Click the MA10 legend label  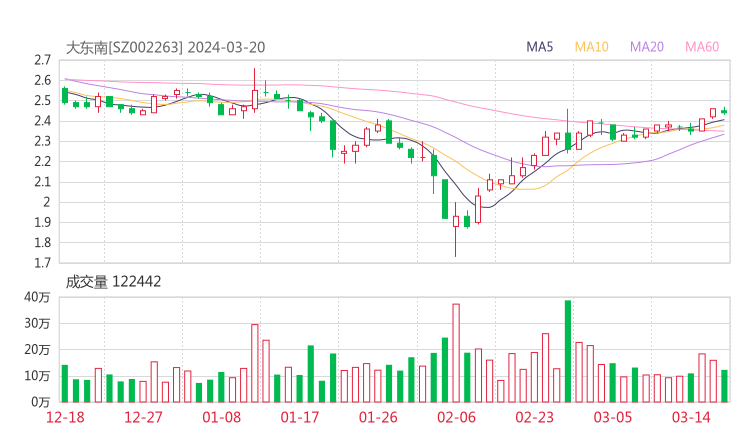[x=591, y=47]
